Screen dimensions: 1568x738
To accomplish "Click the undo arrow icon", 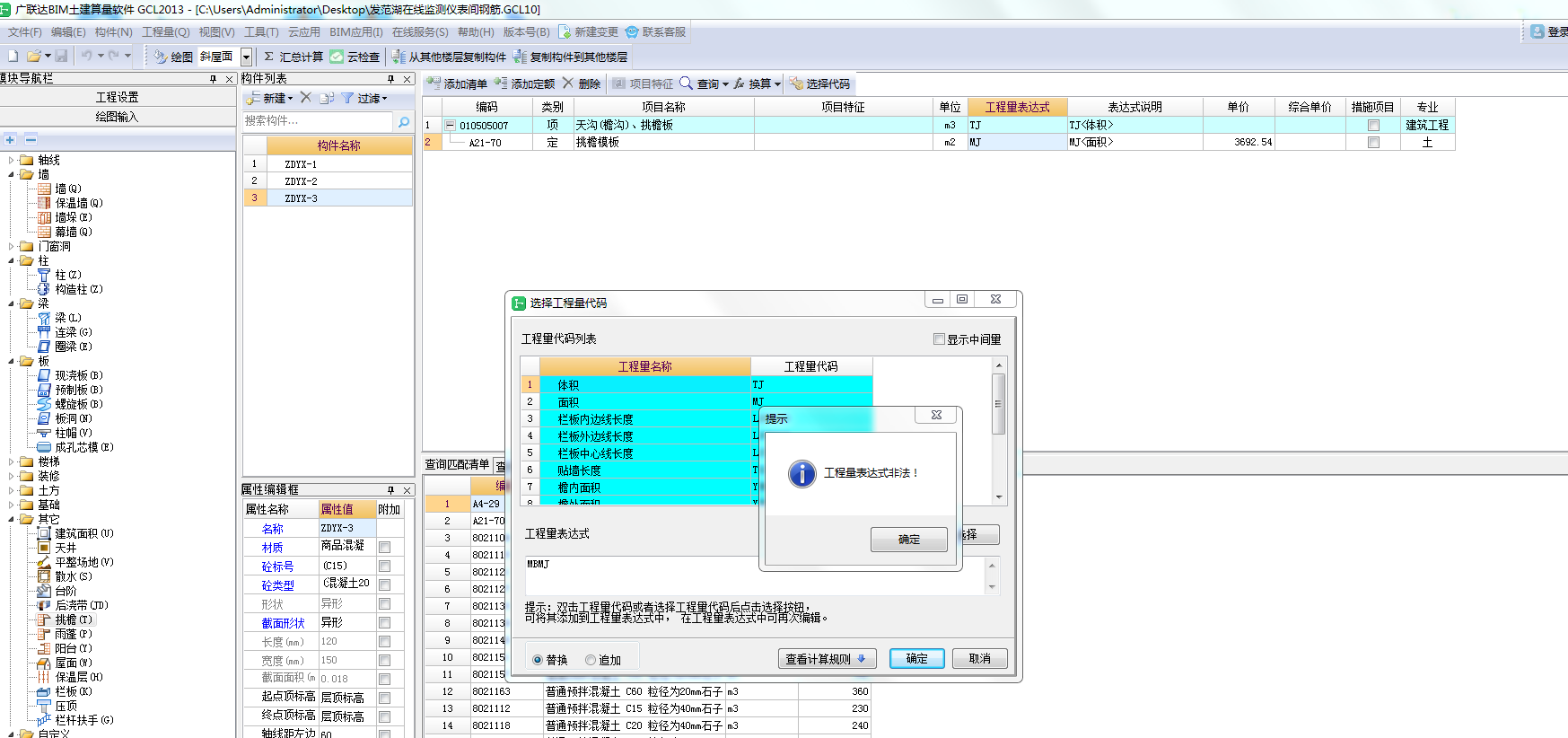I will [86, 56].
